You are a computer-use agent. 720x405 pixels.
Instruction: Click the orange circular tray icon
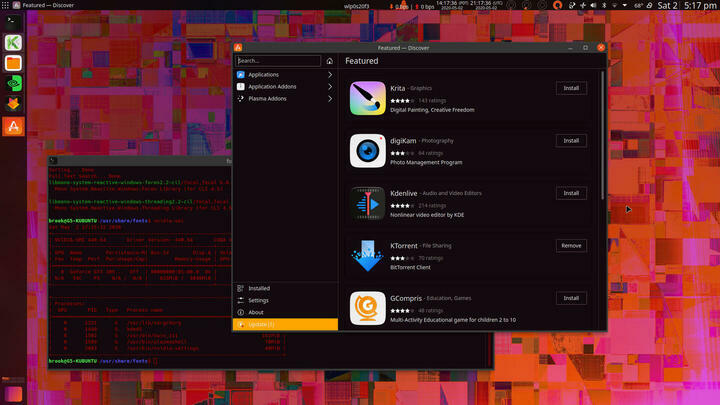(x=557, y=6)
